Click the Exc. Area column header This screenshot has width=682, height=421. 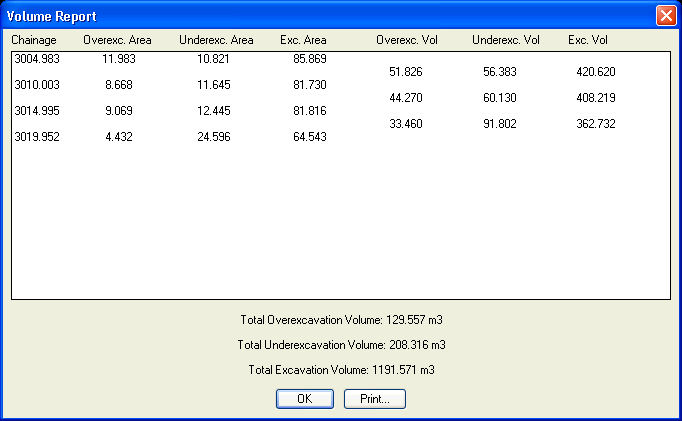303,40
